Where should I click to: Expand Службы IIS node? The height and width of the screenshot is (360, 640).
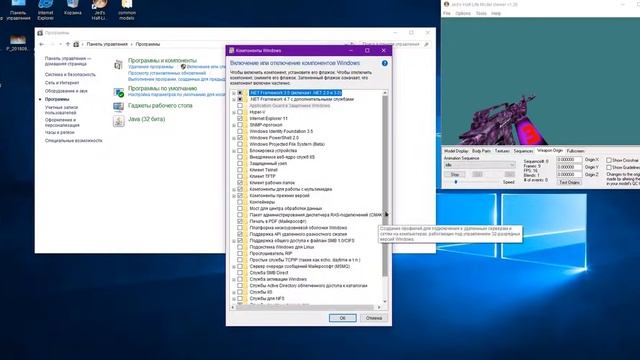[234, 292]
